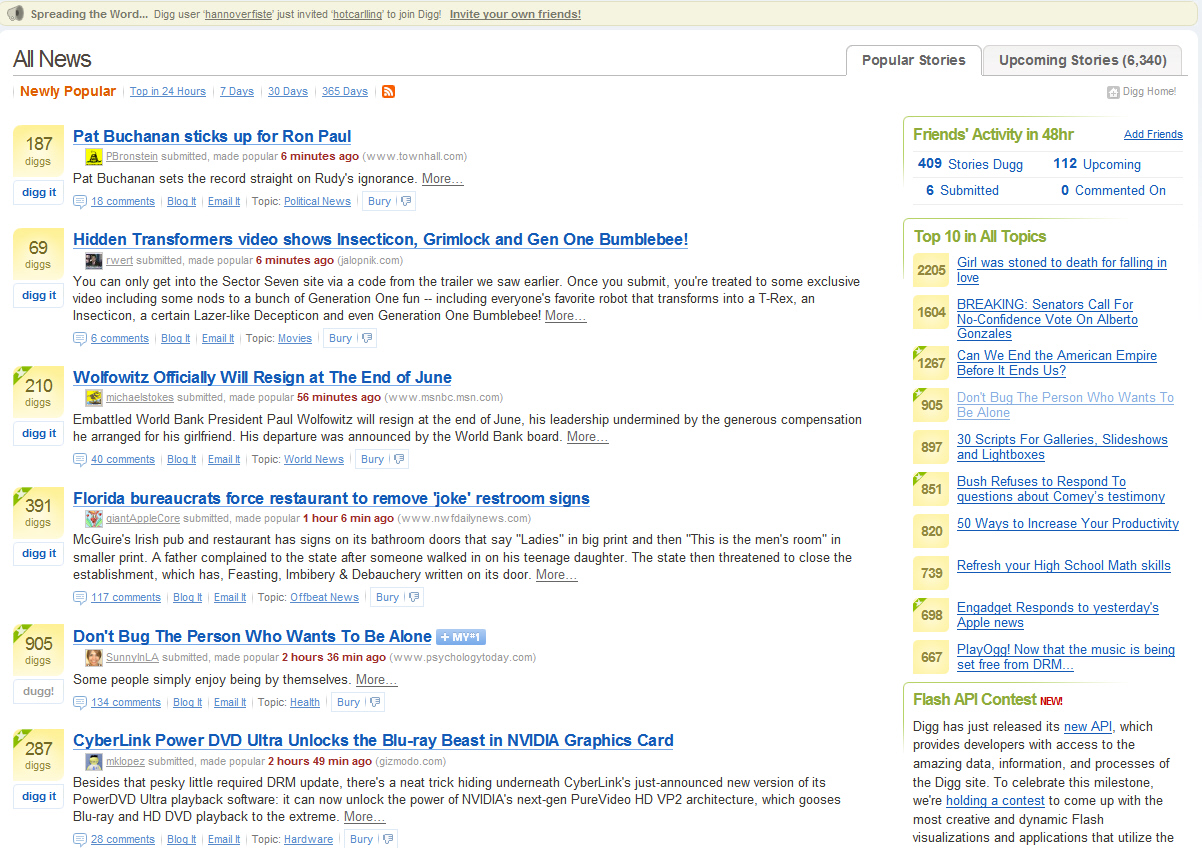Open the Wolfowitz Officially Will Resign story
The image size is (1202, 848).
[262, 377]
